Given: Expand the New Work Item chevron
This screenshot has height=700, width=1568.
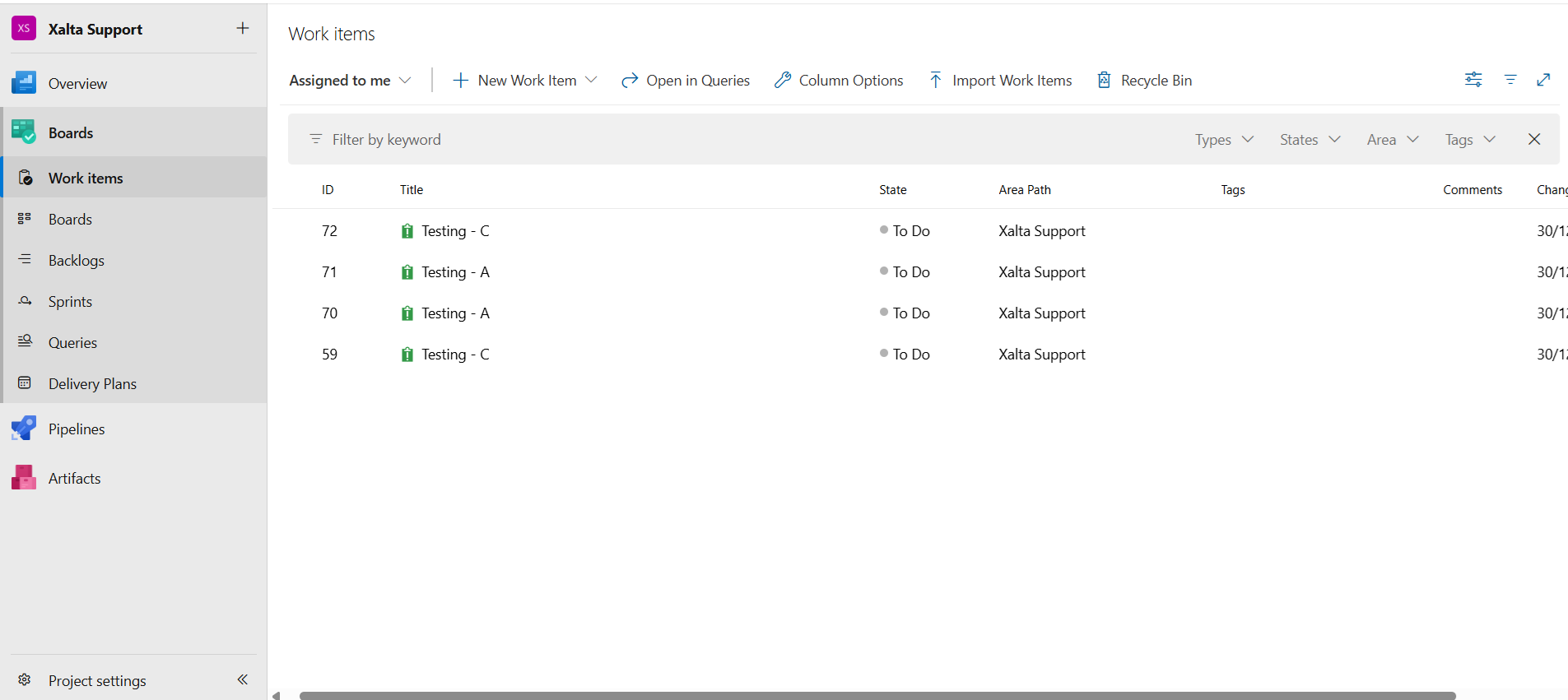Looking at the screenshot, I should coord(591,81).
